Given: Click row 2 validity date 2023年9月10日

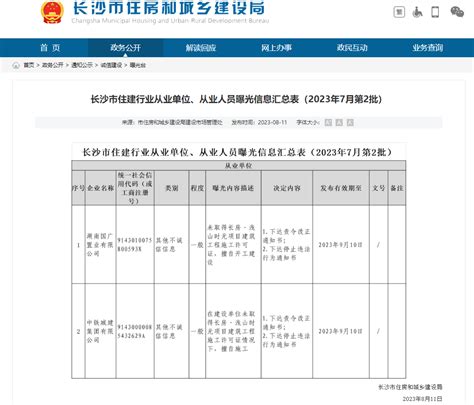Looking at the screenshot, I should pos(340,331).
